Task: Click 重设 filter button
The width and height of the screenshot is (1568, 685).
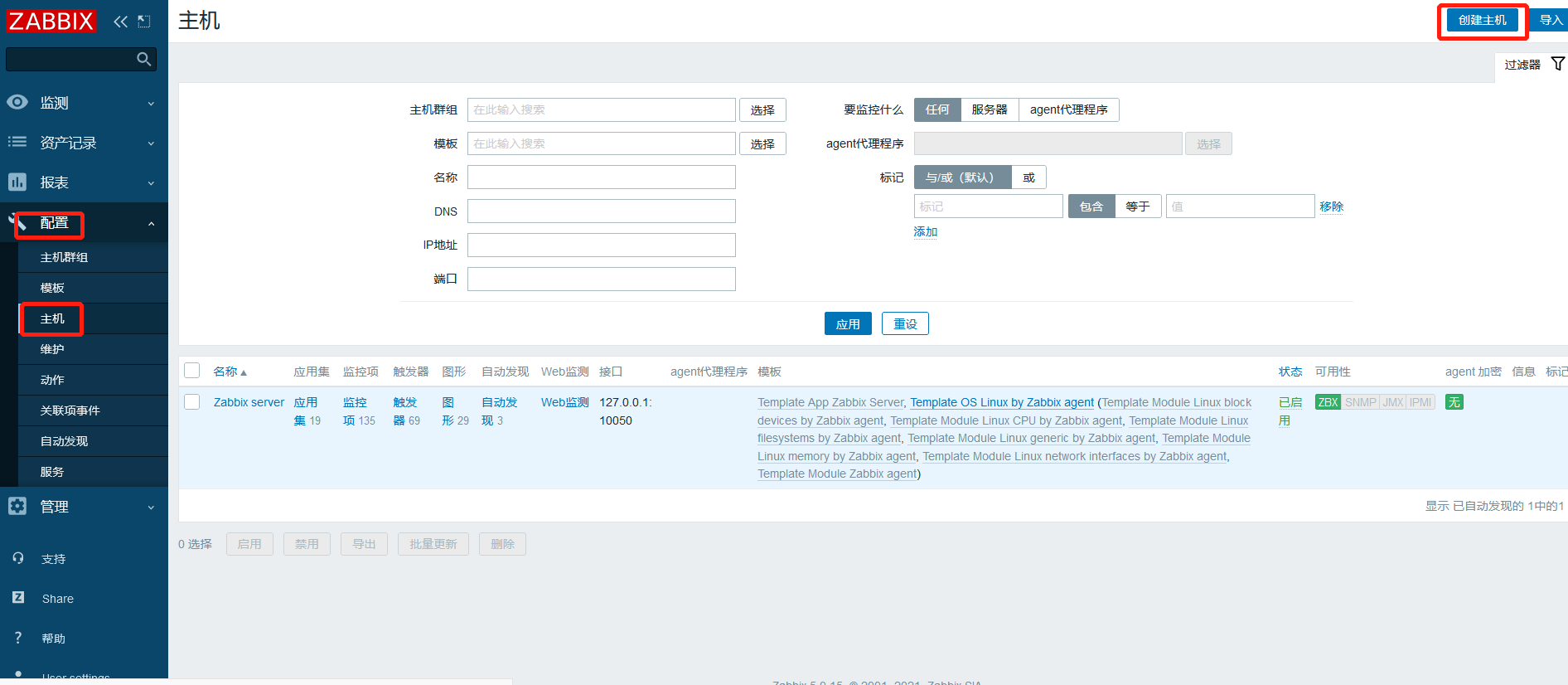Action: coord(905,323)
